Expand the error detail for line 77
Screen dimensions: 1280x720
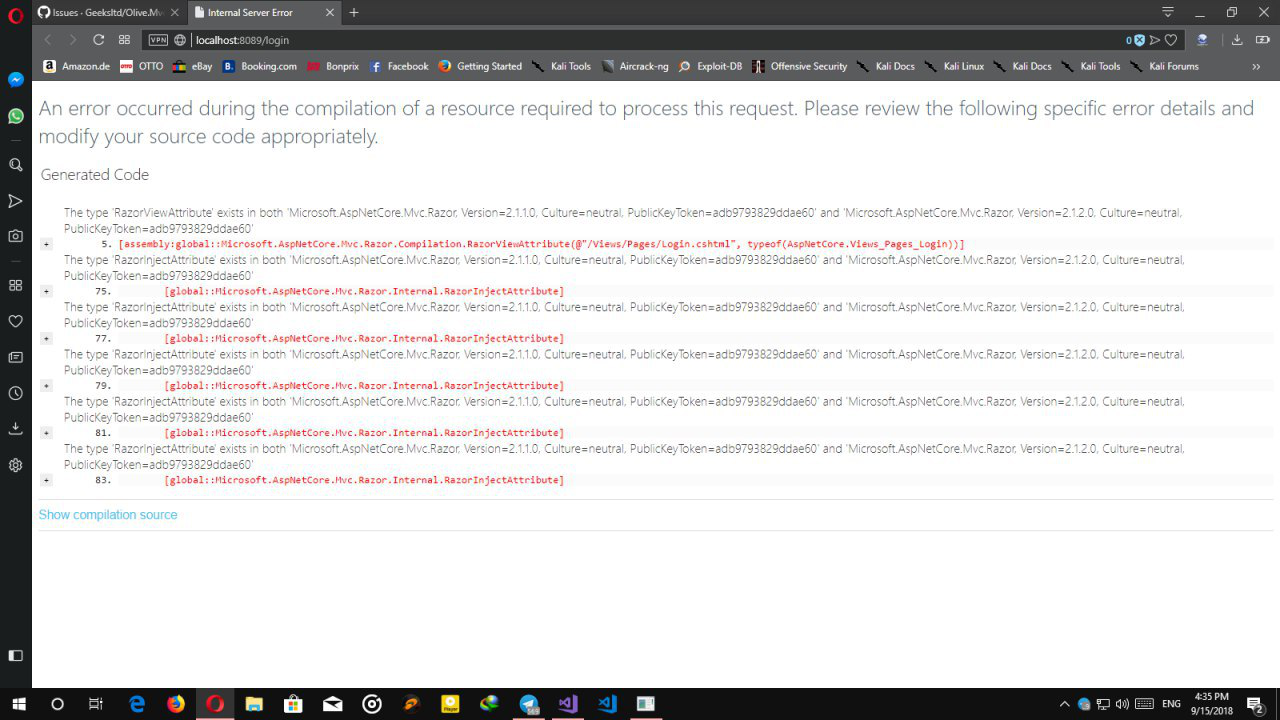[46, 338]
